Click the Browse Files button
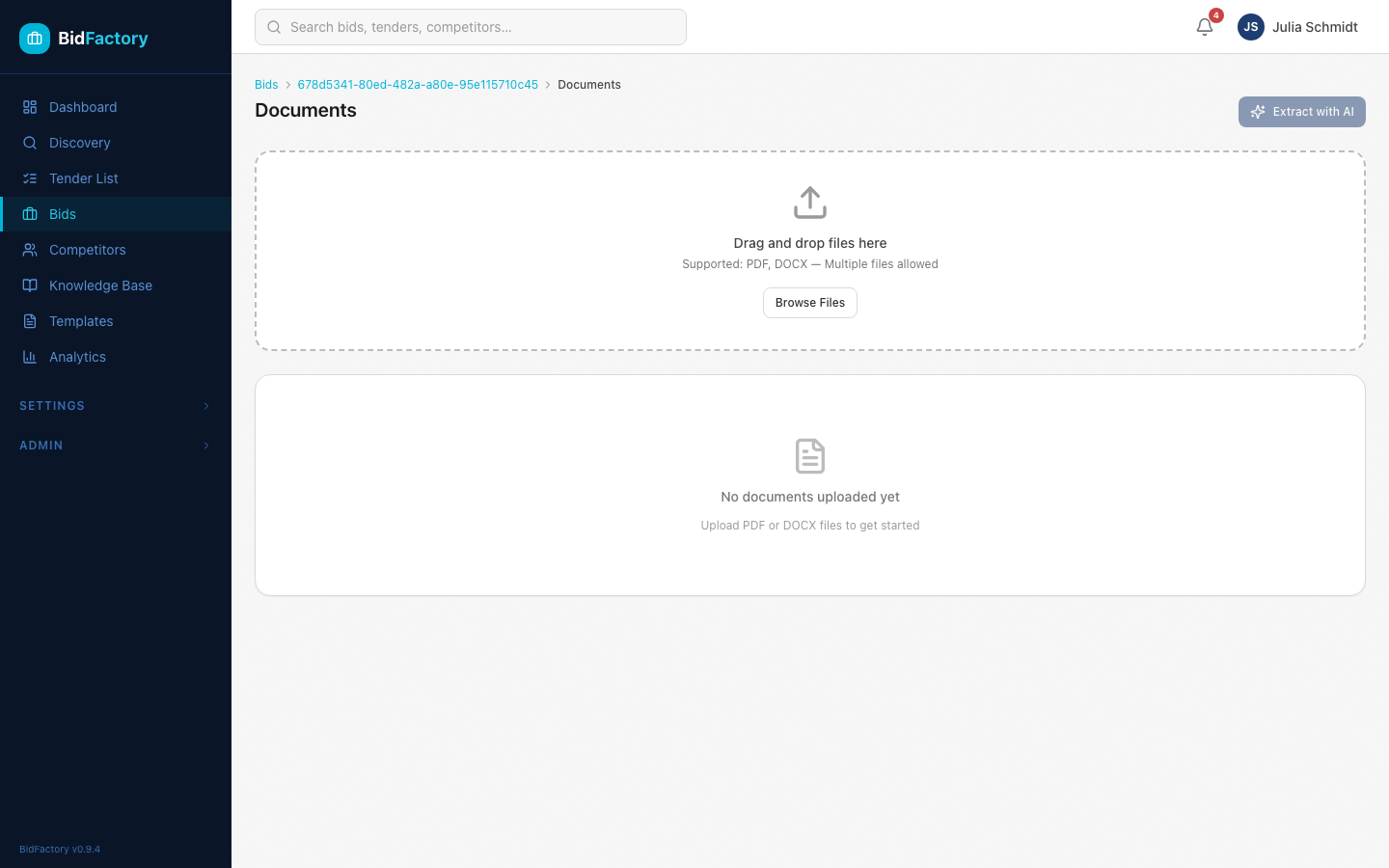The height and width of the screenshot is (868, 1389). 810,303
